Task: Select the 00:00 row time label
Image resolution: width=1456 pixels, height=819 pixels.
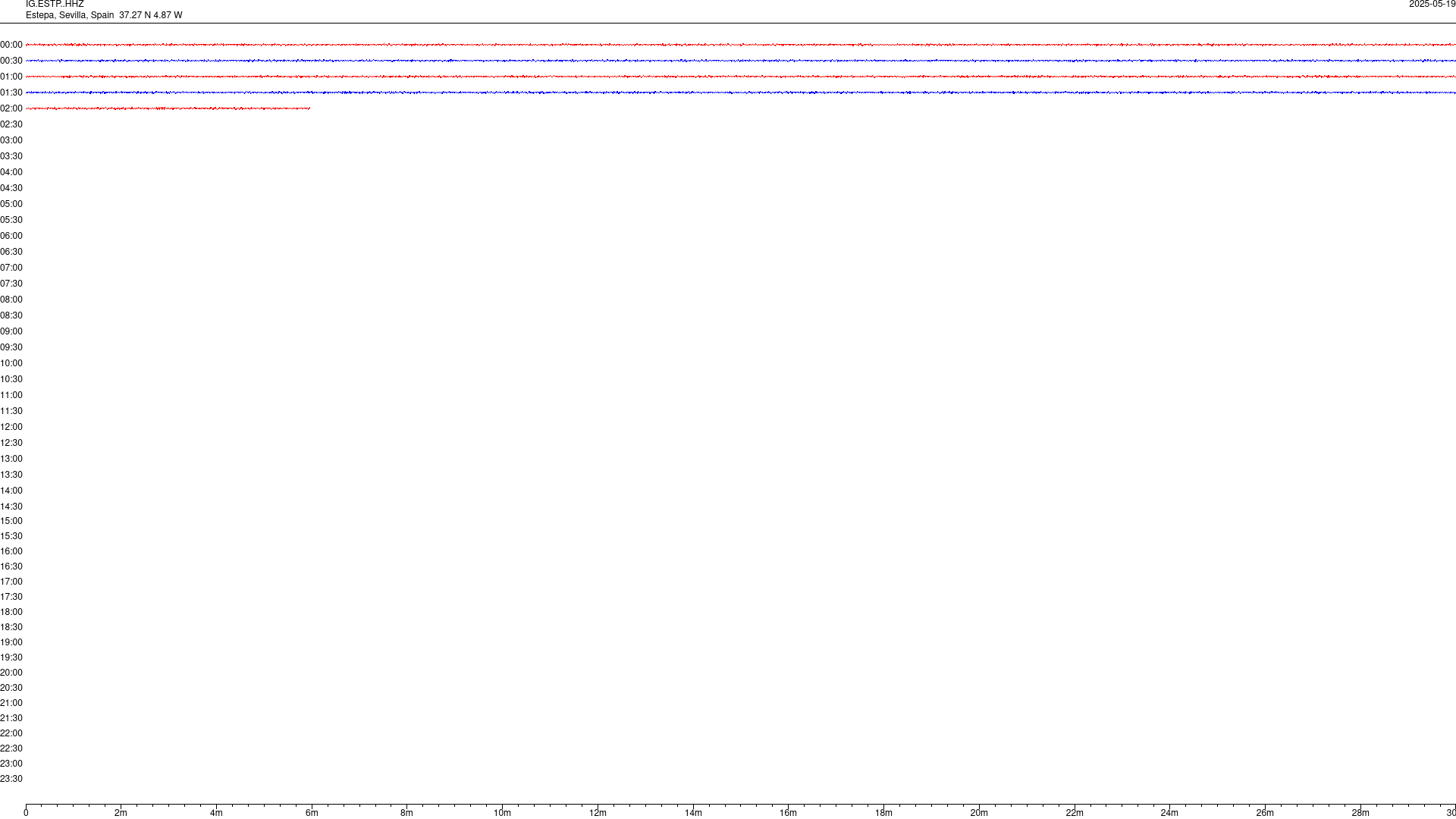Action: [x=11, y=45]
